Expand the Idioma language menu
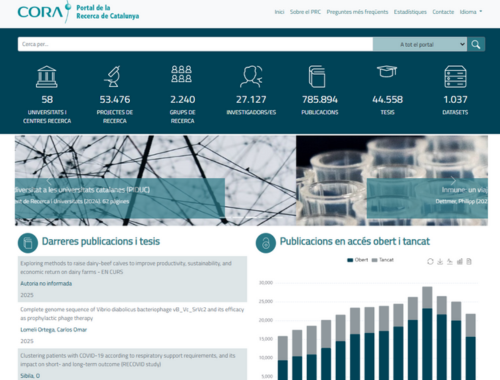 (x=471, y=12)
